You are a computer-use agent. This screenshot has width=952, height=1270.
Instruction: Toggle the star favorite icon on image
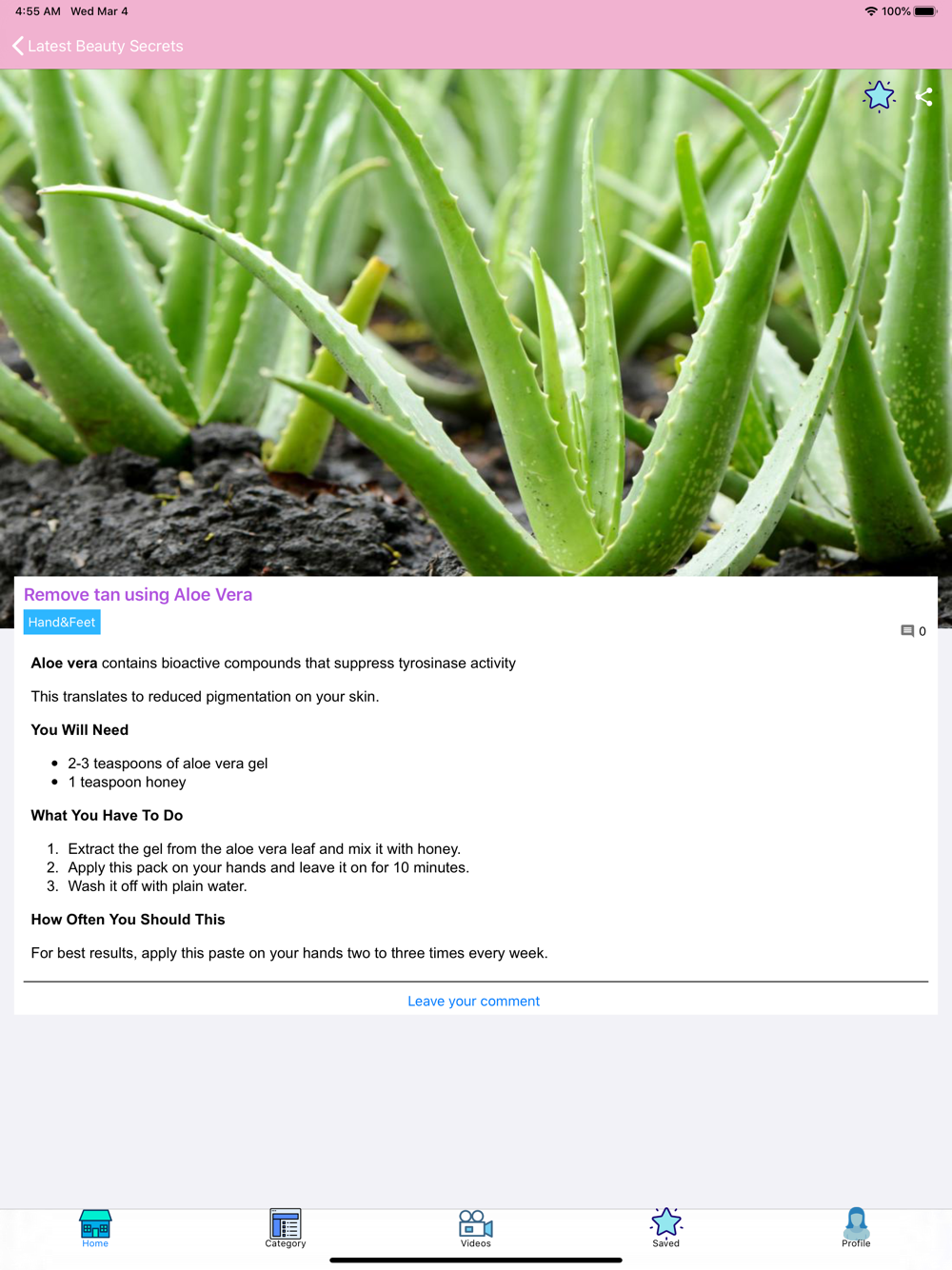(879, 96)
